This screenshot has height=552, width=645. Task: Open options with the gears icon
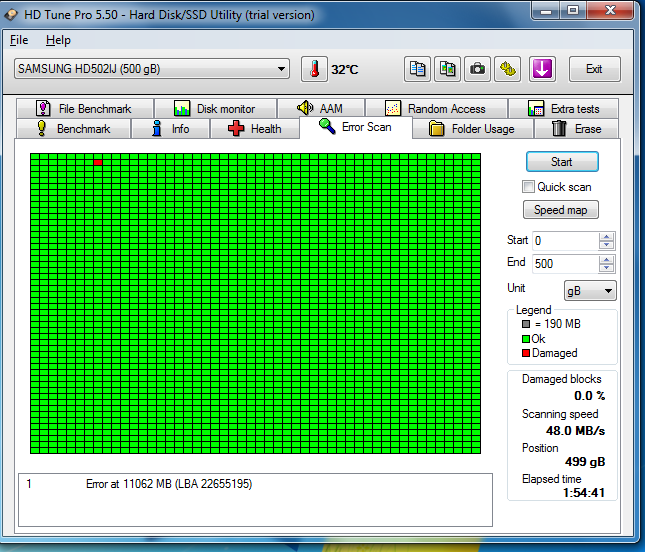(508, 69)
